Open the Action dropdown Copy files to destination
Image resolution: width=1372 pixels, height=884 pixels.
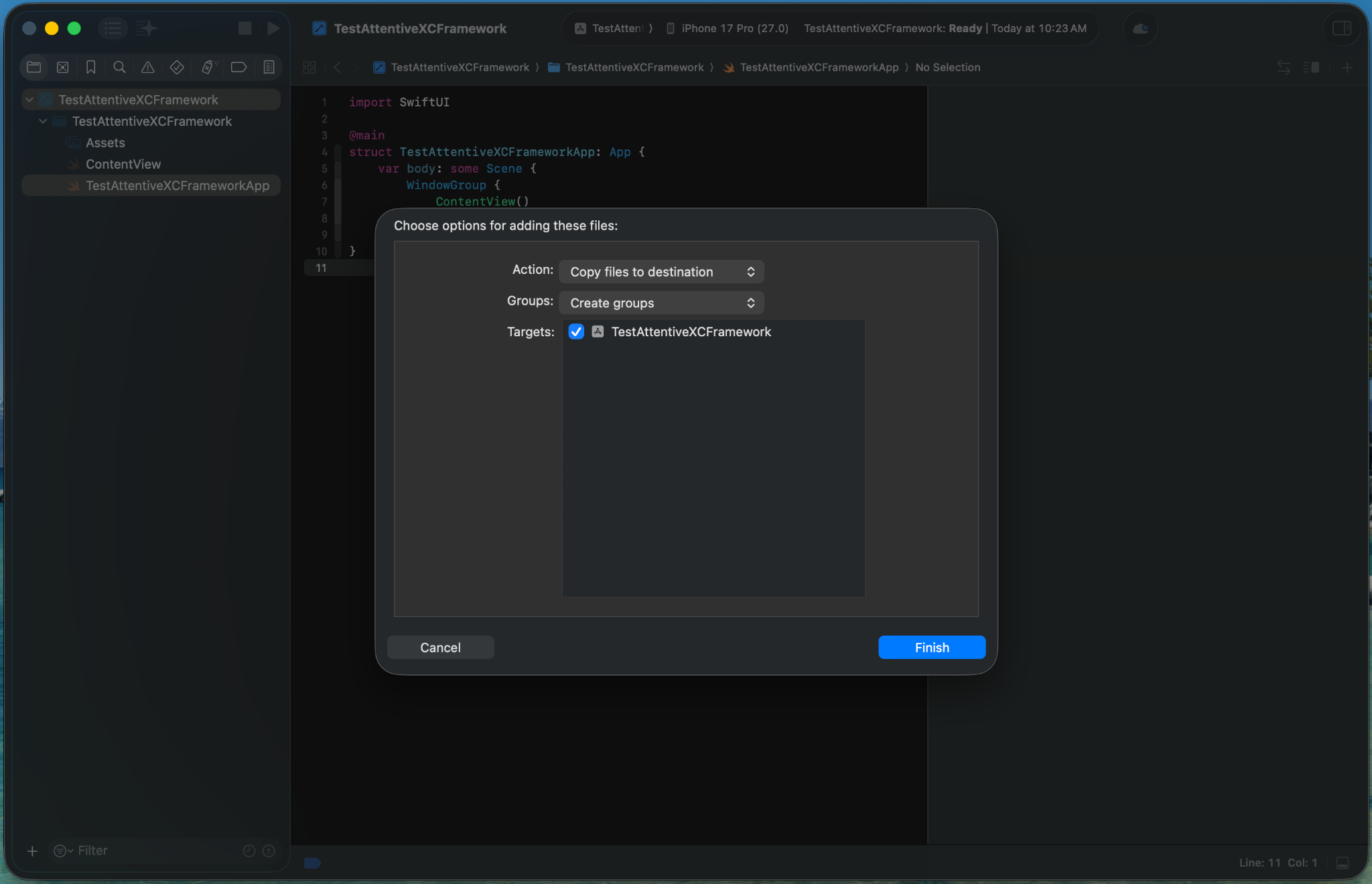pyautogui.click(x=661, y=272)
